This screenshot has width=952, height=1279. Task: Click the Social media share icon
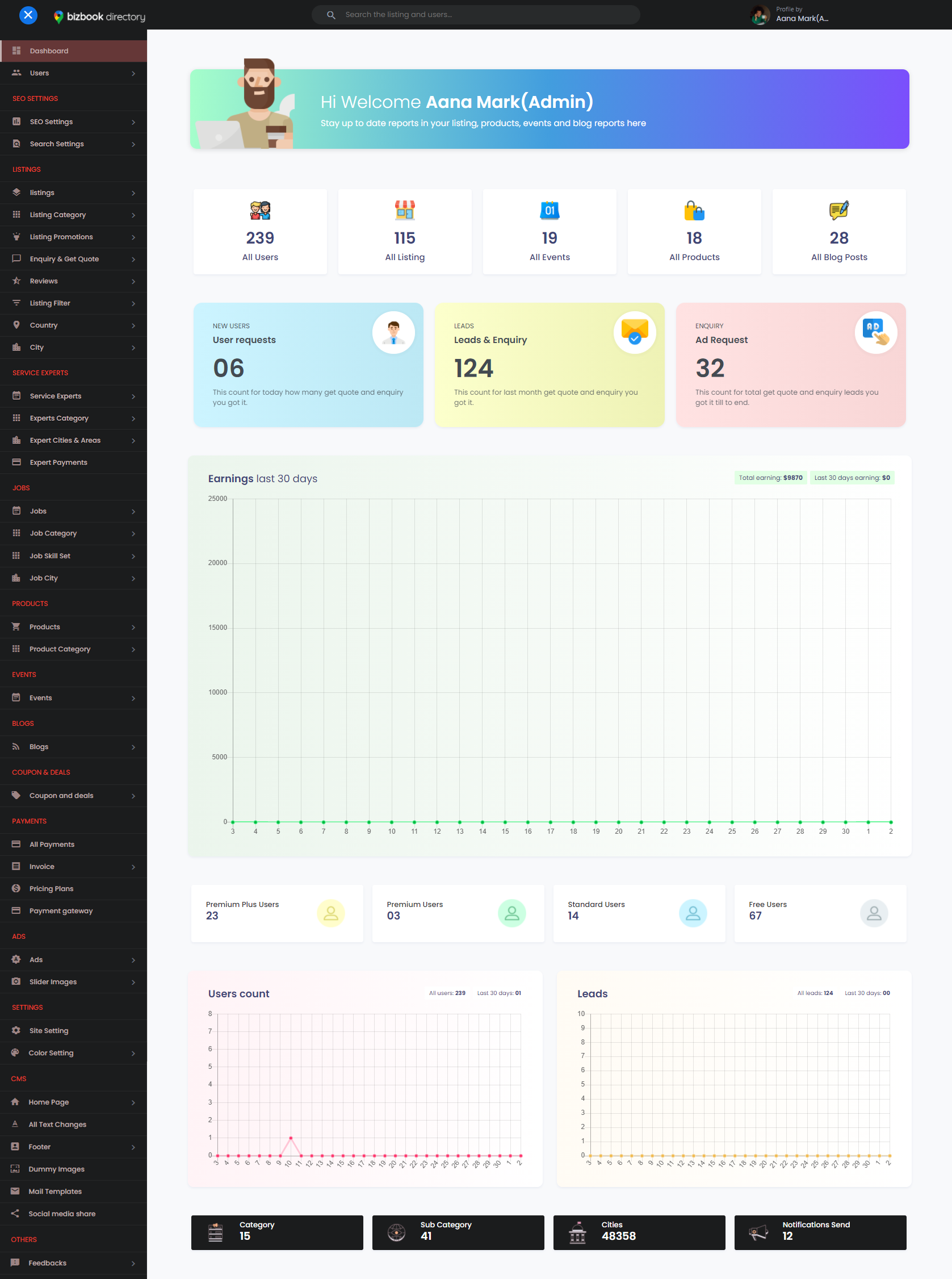15,1213
